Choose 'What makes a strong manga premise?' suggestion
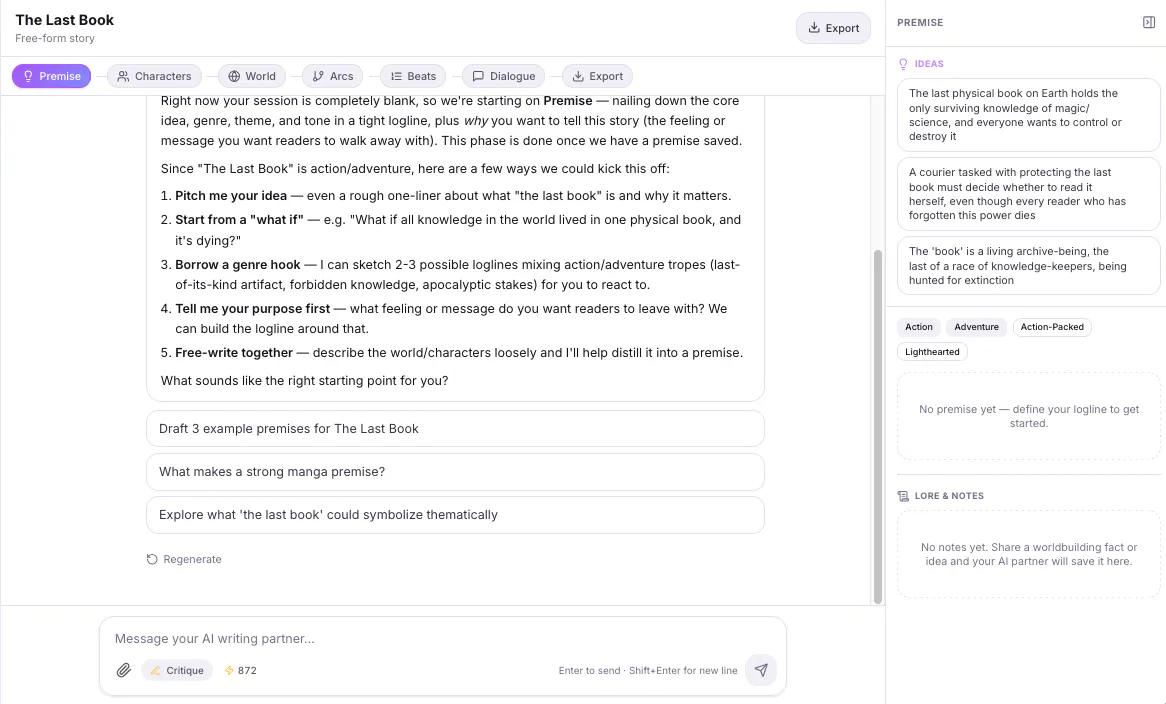This screenshot has width=1166, height=704. [455, 472]
